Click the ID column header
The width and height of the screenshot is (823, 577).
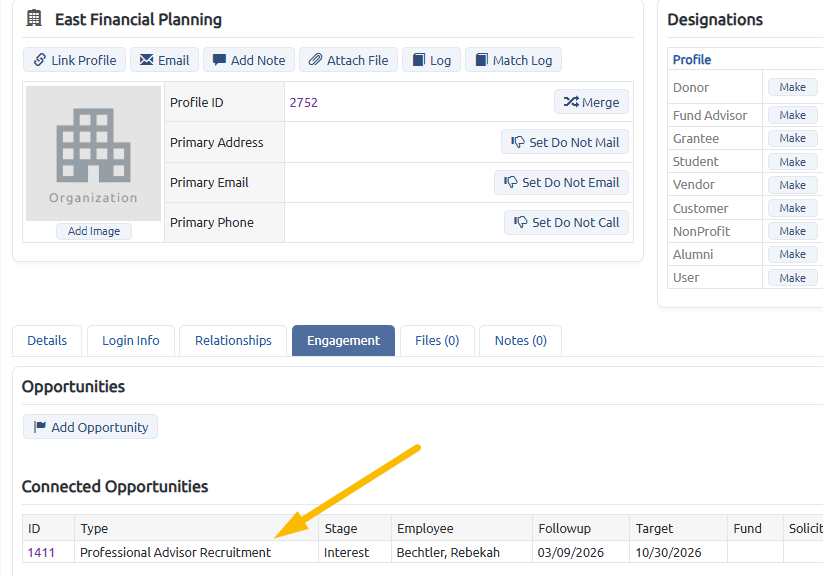[x=48, y=528]
